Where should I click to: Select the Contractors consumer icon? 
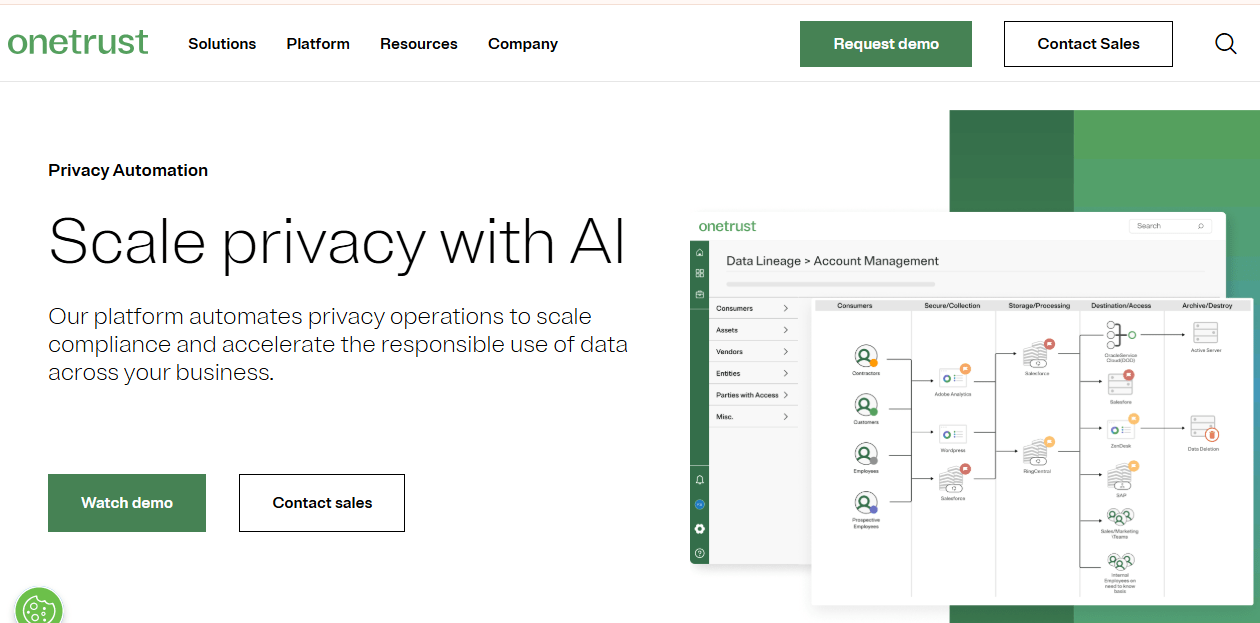[x=866, y=356]
